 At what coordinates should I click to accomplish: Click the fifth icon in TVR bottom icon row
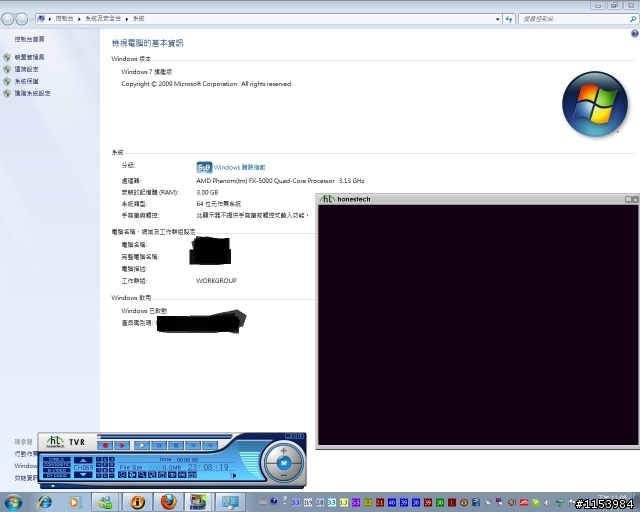point(162,475)
